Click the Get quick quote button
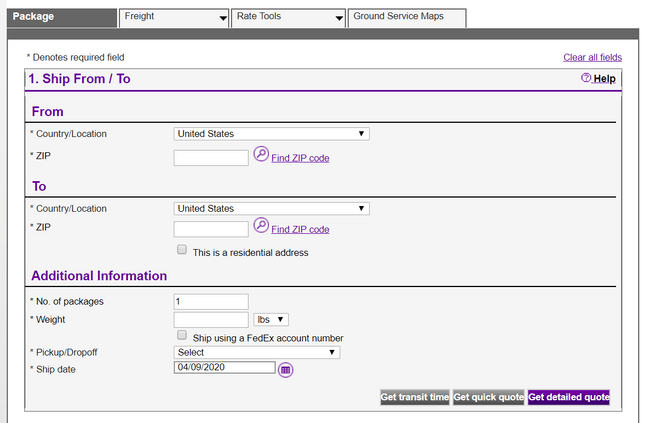 click(x=488, y=397)
